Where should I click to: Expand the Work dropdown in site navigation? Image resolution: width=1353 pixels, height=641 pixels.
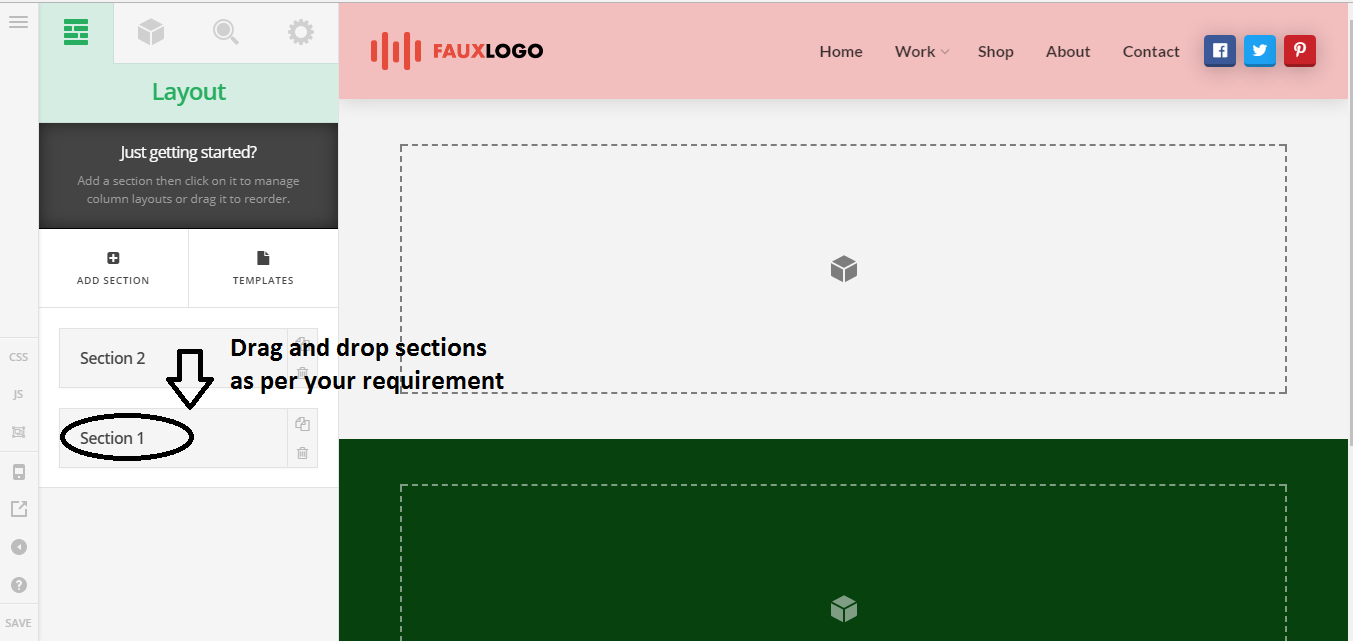[x=921, y=52]
